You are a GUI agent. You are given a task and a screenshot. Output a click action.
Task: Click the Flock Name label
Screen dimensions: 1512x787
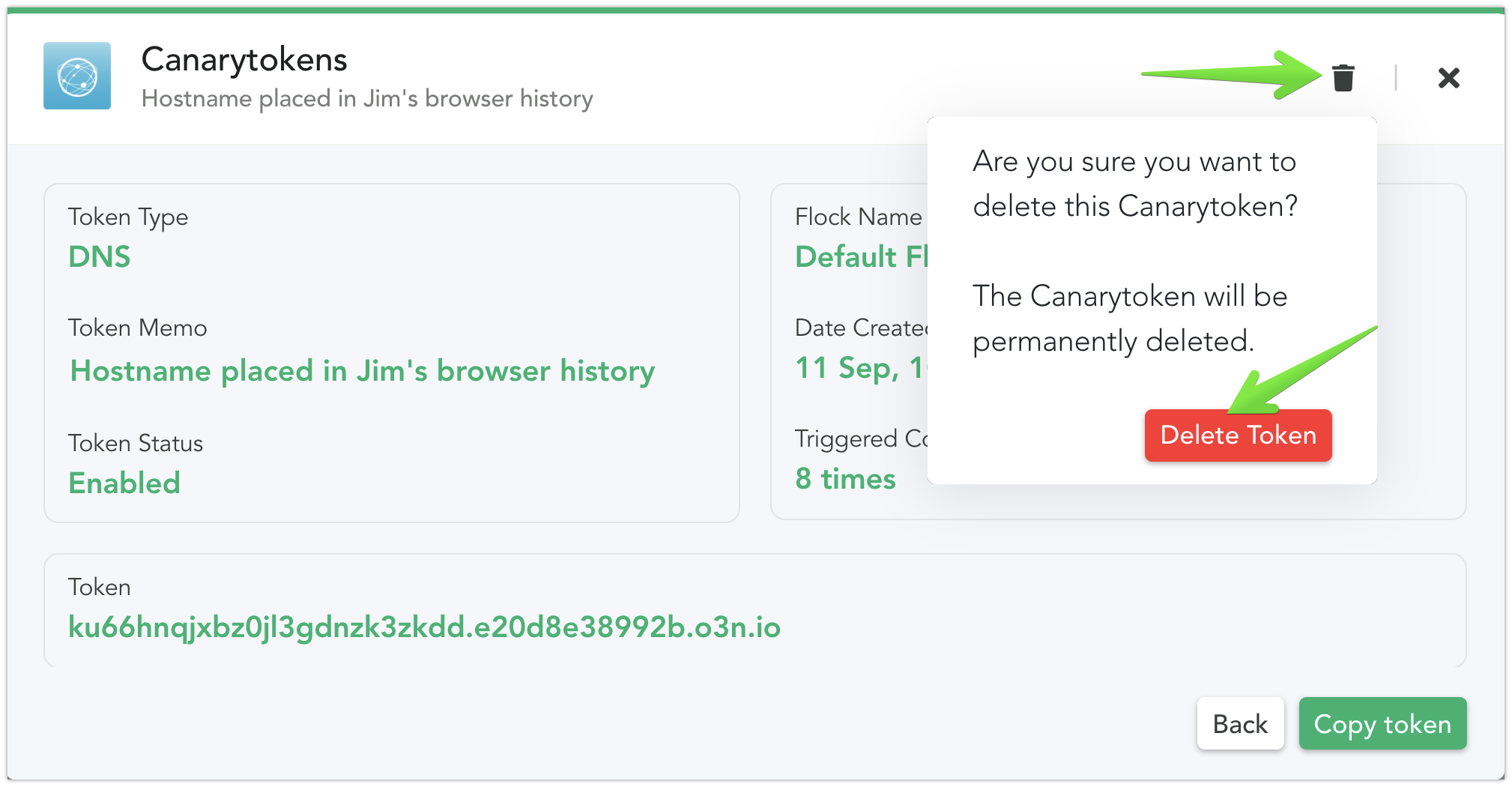pos(859,217)
